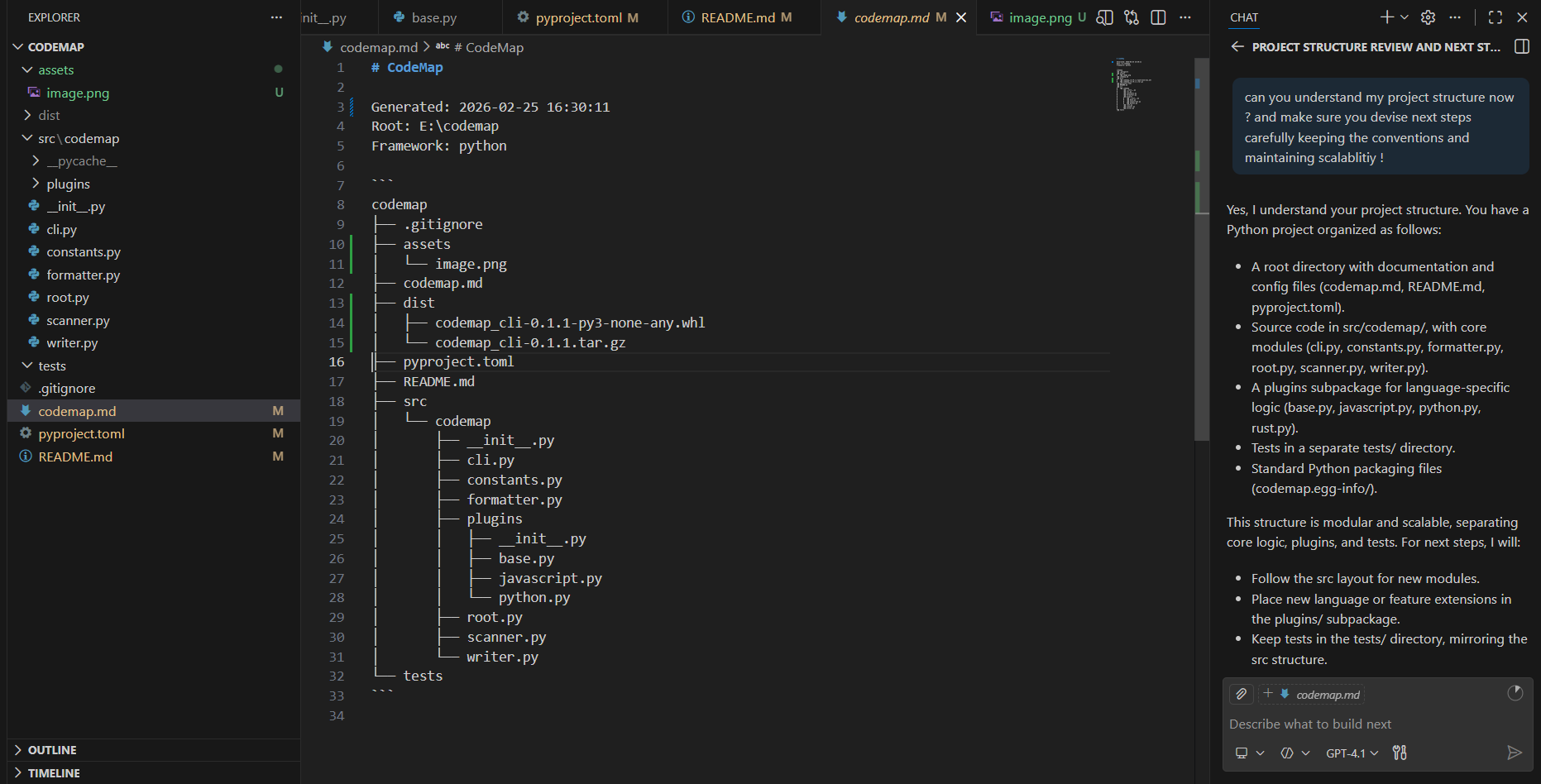Switch to __init__.py tab

click(x=339, y=17)
